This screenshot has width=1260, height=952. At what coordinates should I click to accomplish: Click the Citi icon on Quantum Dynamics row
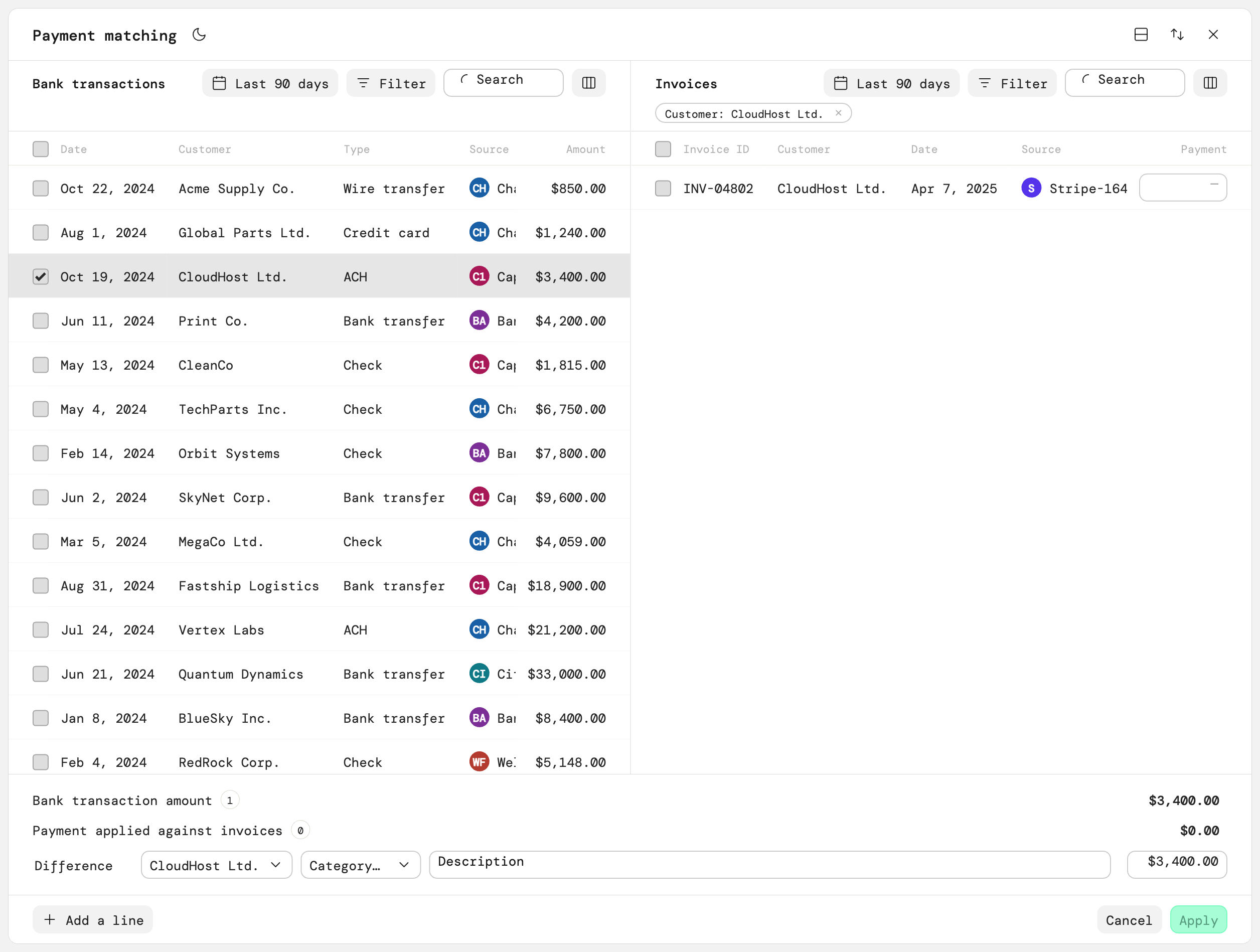[x=479, y=674]
